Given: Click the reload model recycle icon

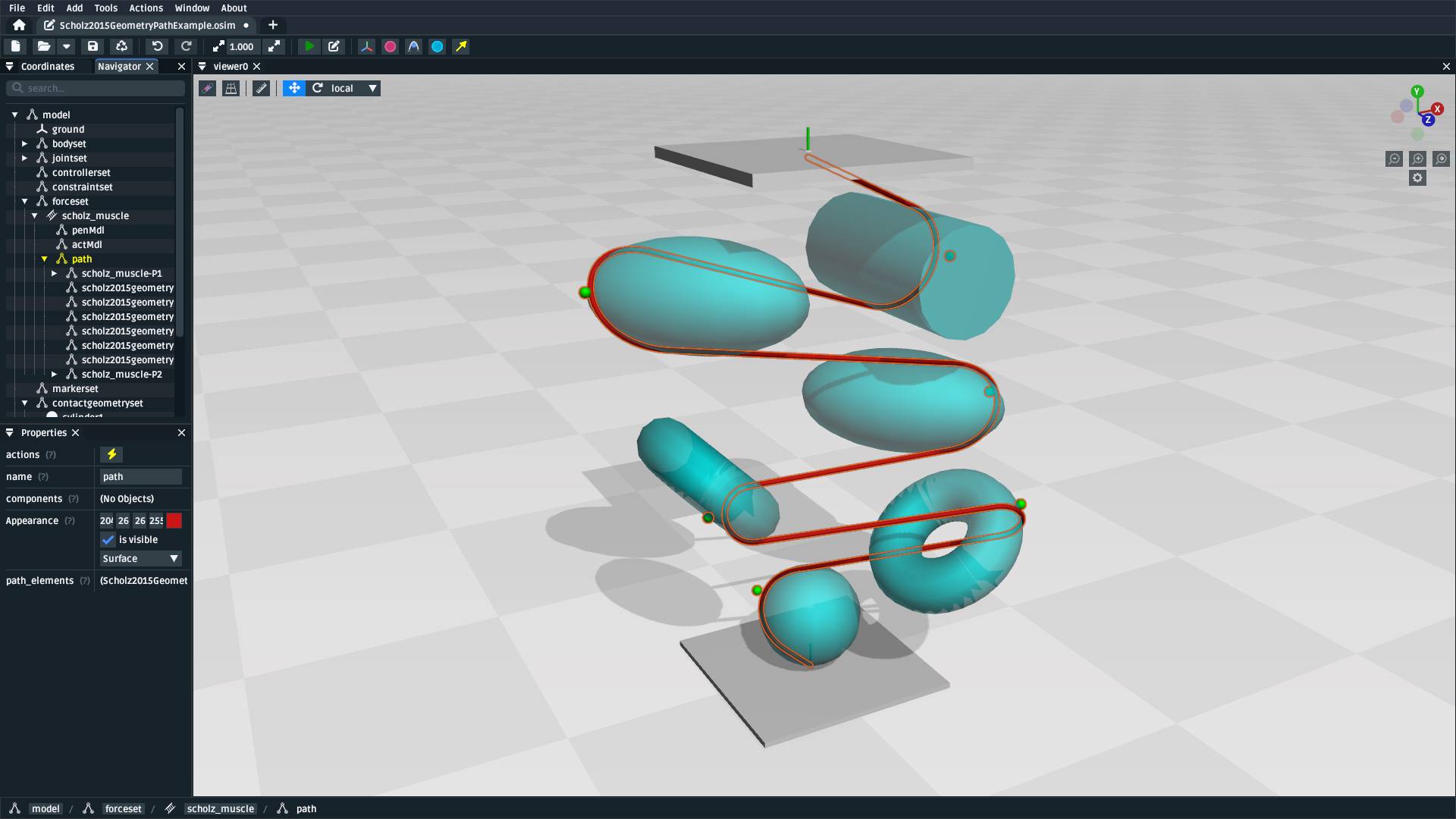Looking at the screenshot, I should tap(121, 46).
